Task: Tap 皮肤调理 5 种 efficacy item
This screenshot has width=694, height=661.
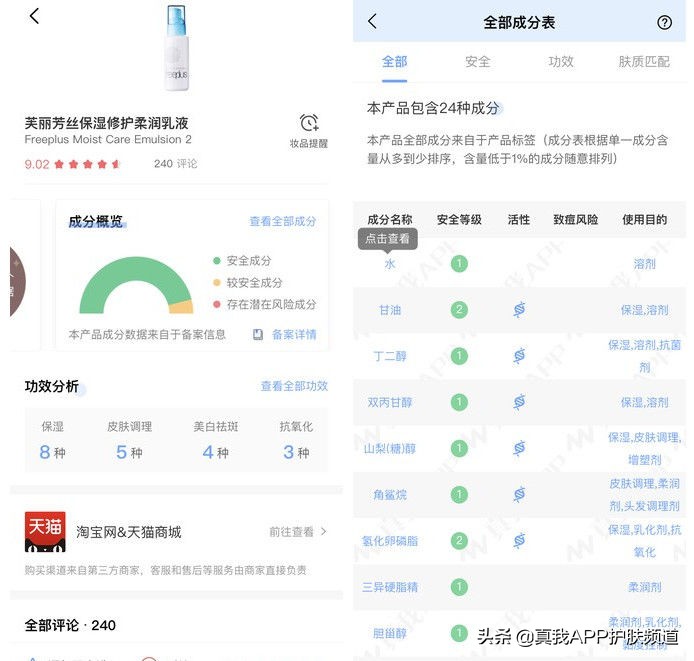Action: point(129,440)
